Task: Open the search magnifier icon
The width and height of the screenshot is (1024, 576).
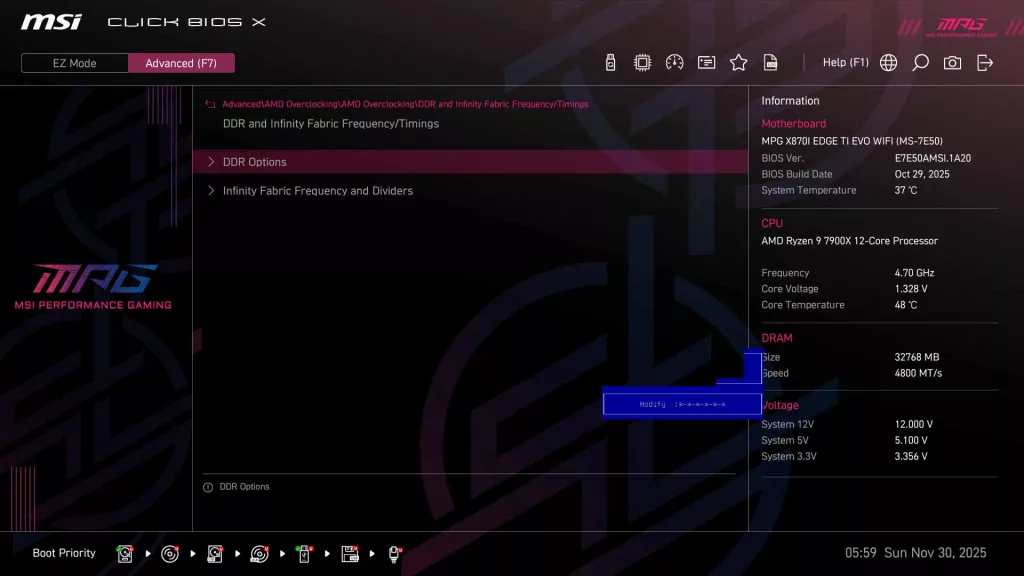Action: pos(920,62)
